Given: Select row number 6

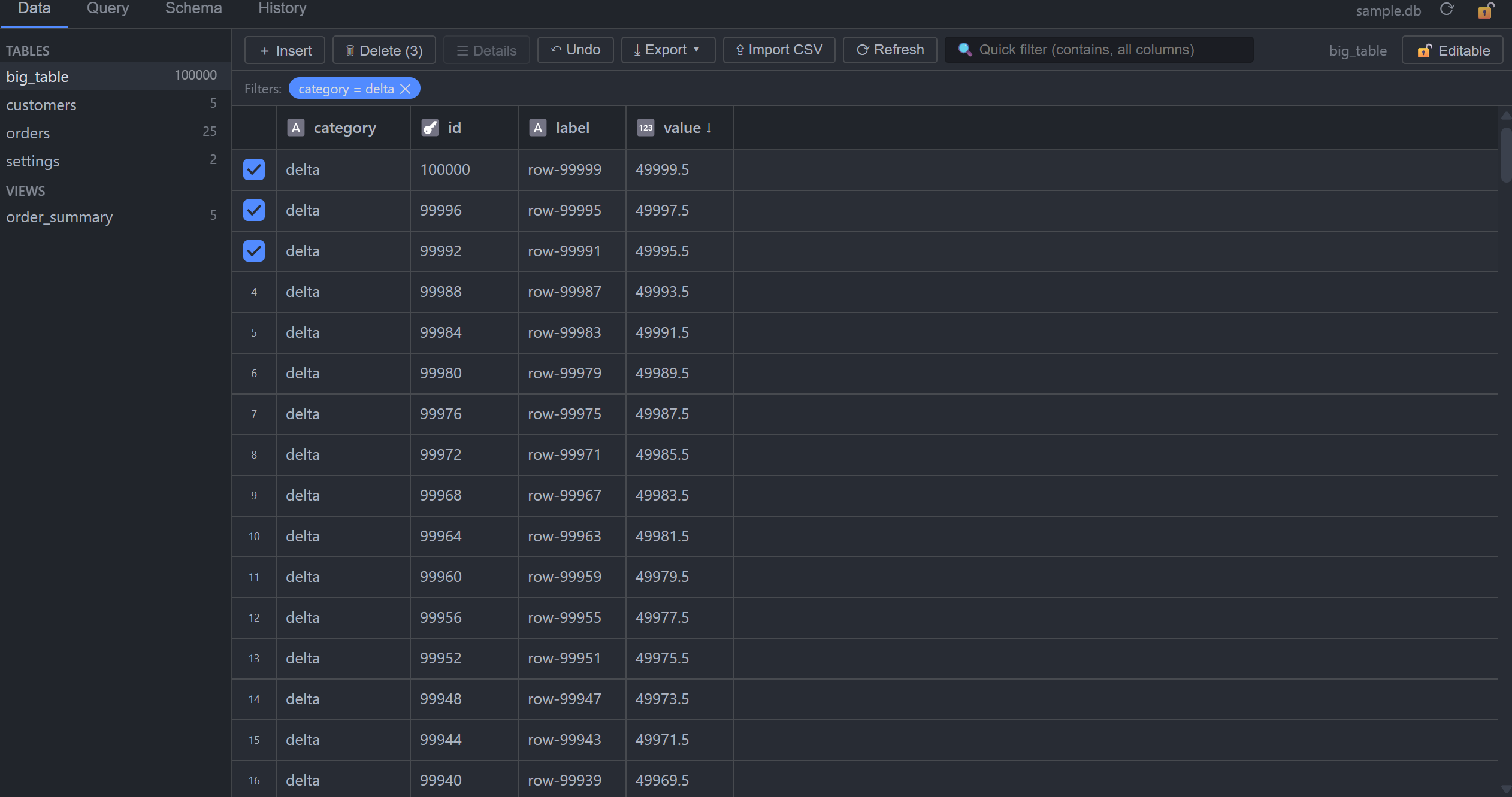Looking at the screenshot, I should [254, 374].
